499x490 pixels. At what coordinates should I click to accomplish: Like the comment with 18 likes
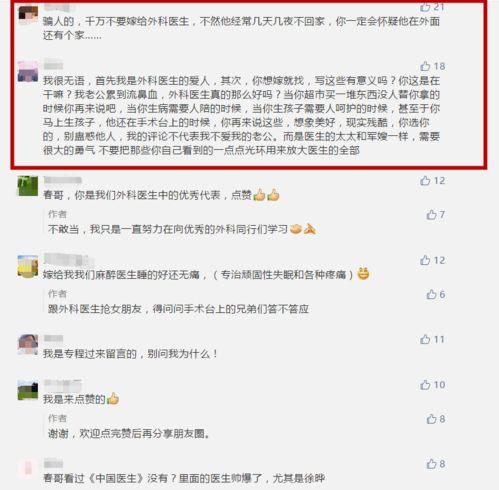click(x=425, y=66)
